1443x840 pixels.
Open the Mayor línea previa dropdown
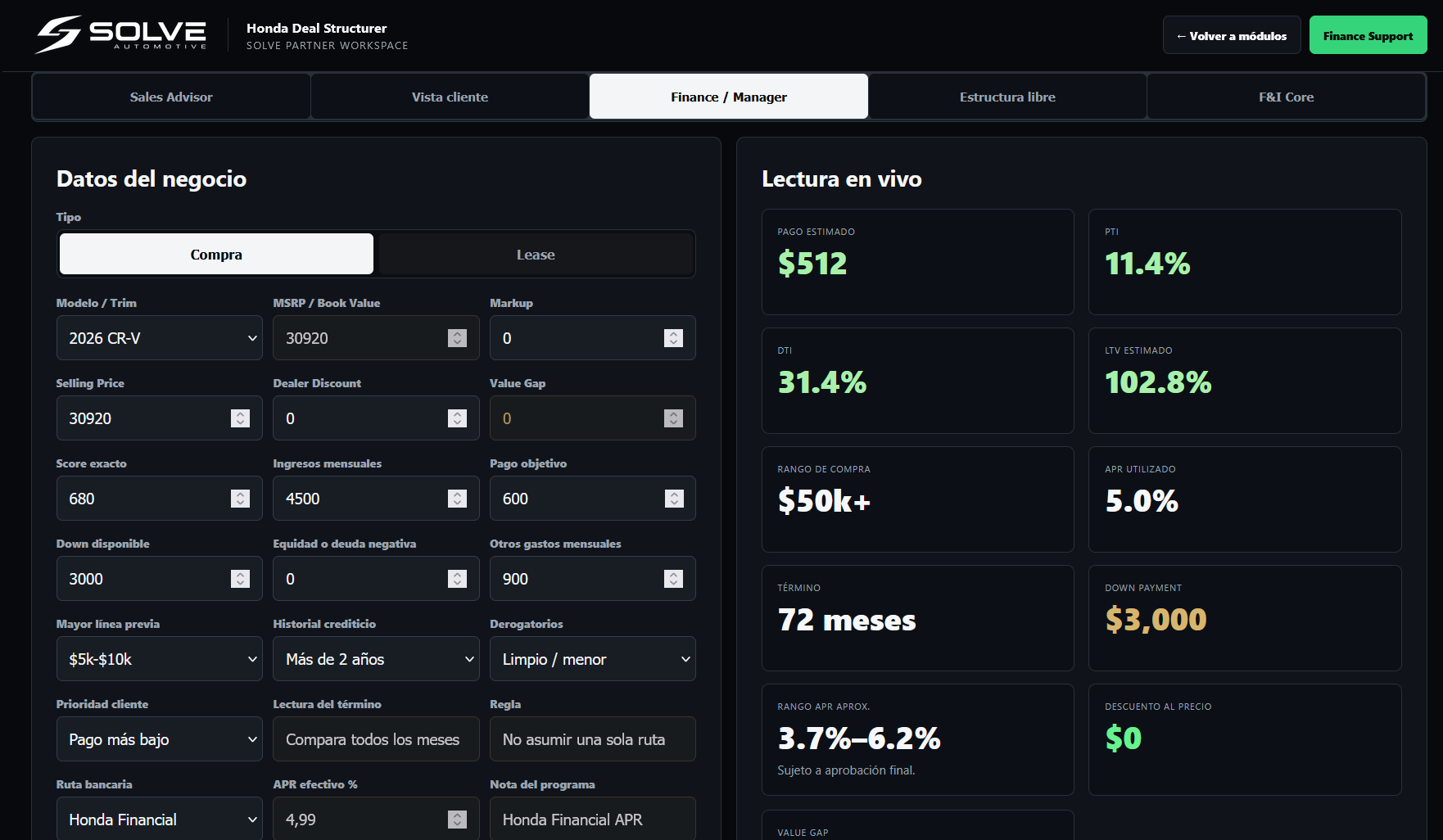pyautogui.click(x=159, y=659)
